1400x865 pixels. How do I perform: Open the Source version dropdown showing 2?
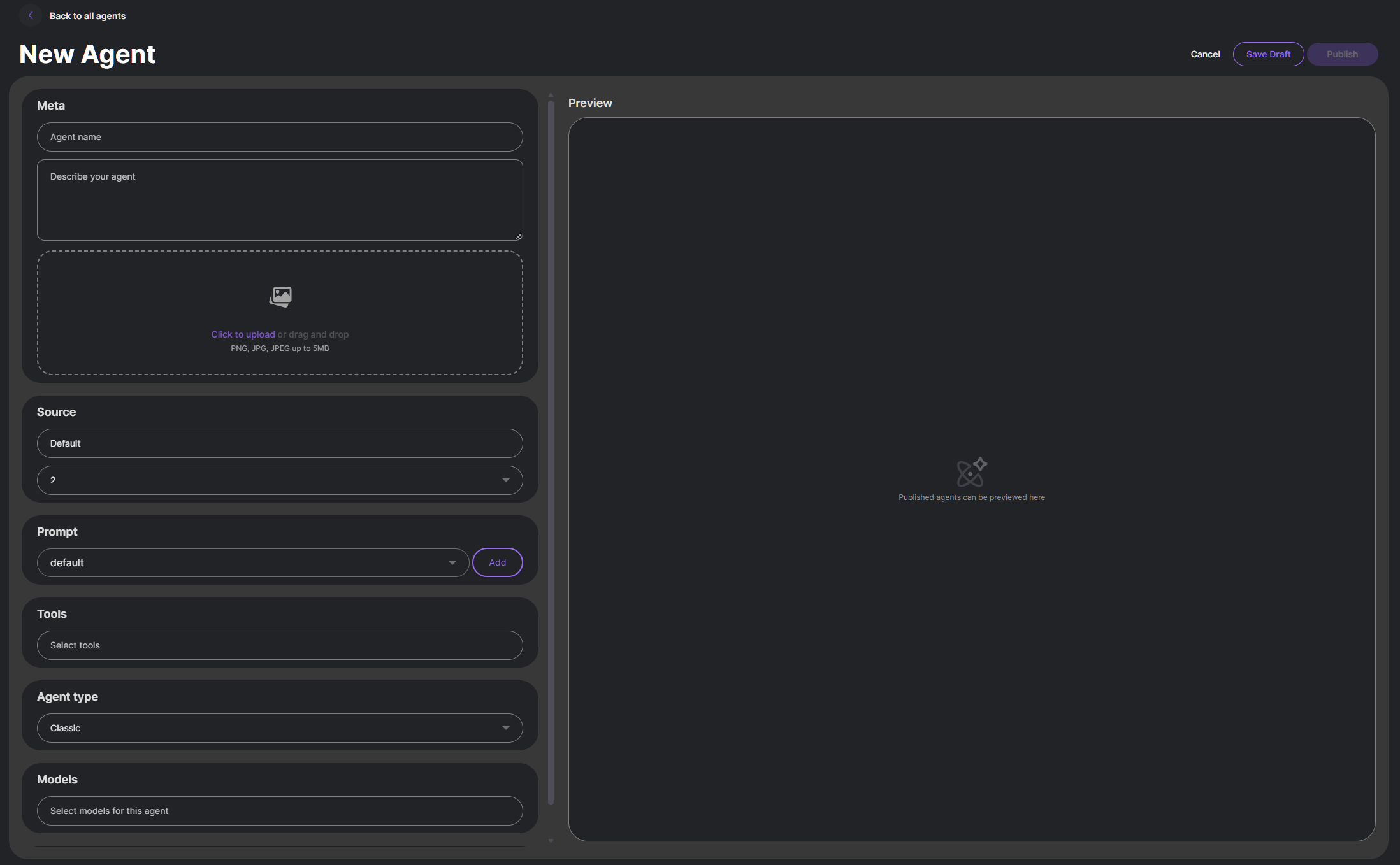(x=280, y=480)
